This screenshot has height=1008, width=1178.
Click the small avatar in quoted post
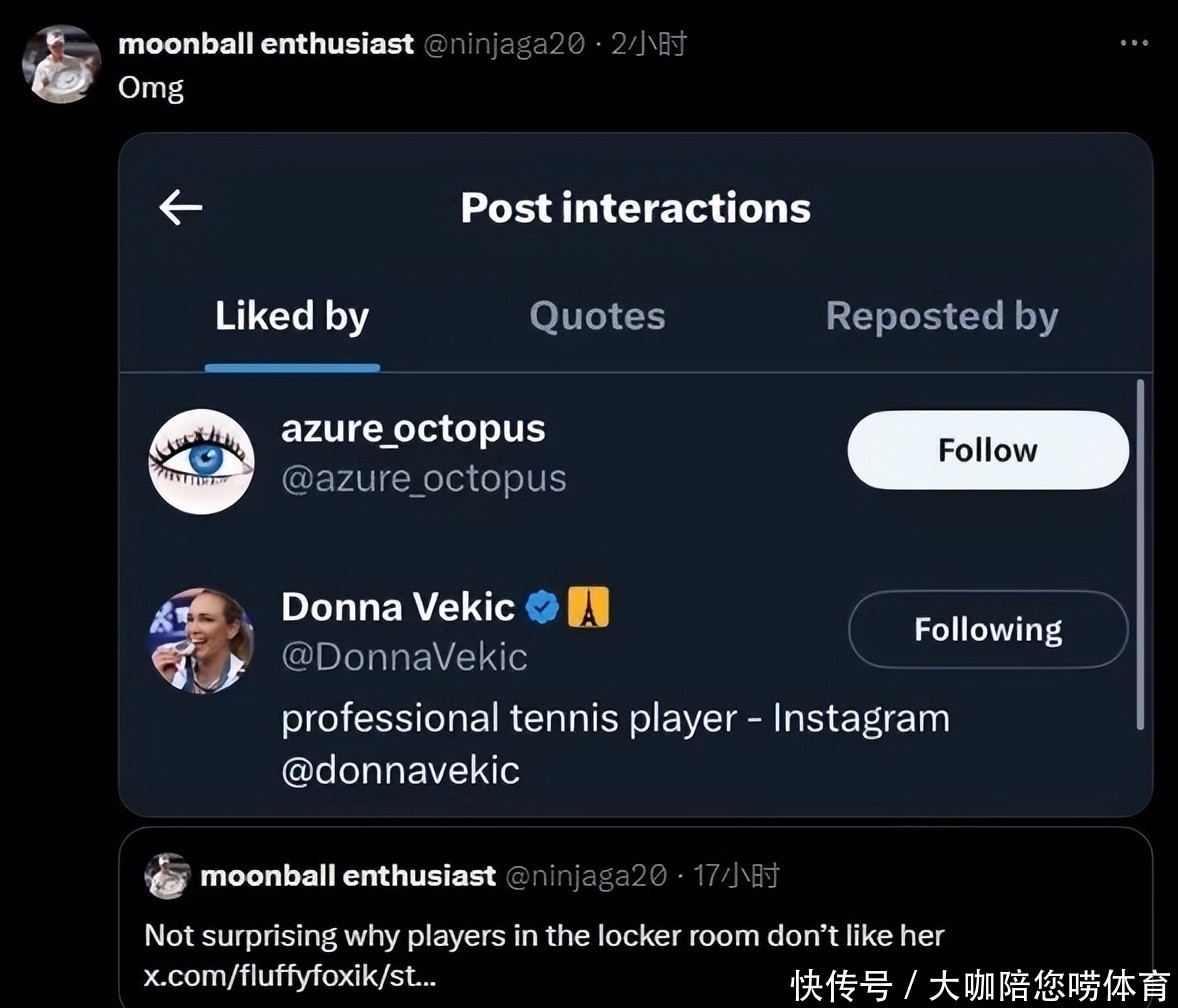coord(167,876)
